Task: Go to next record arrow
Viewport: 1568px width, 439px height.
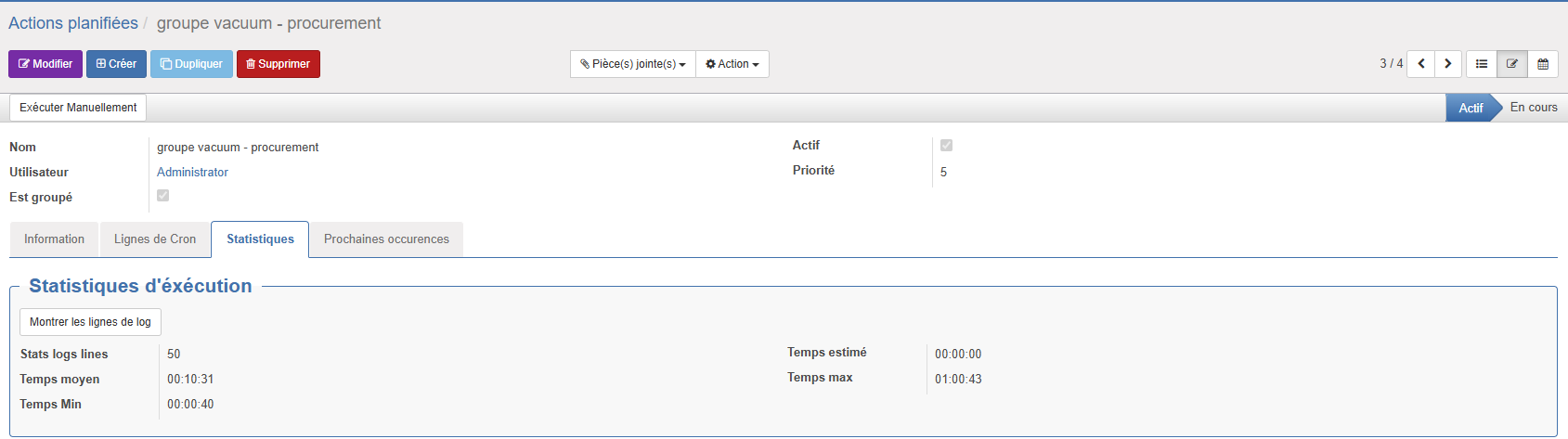Action: click(x=1447, y=64)
